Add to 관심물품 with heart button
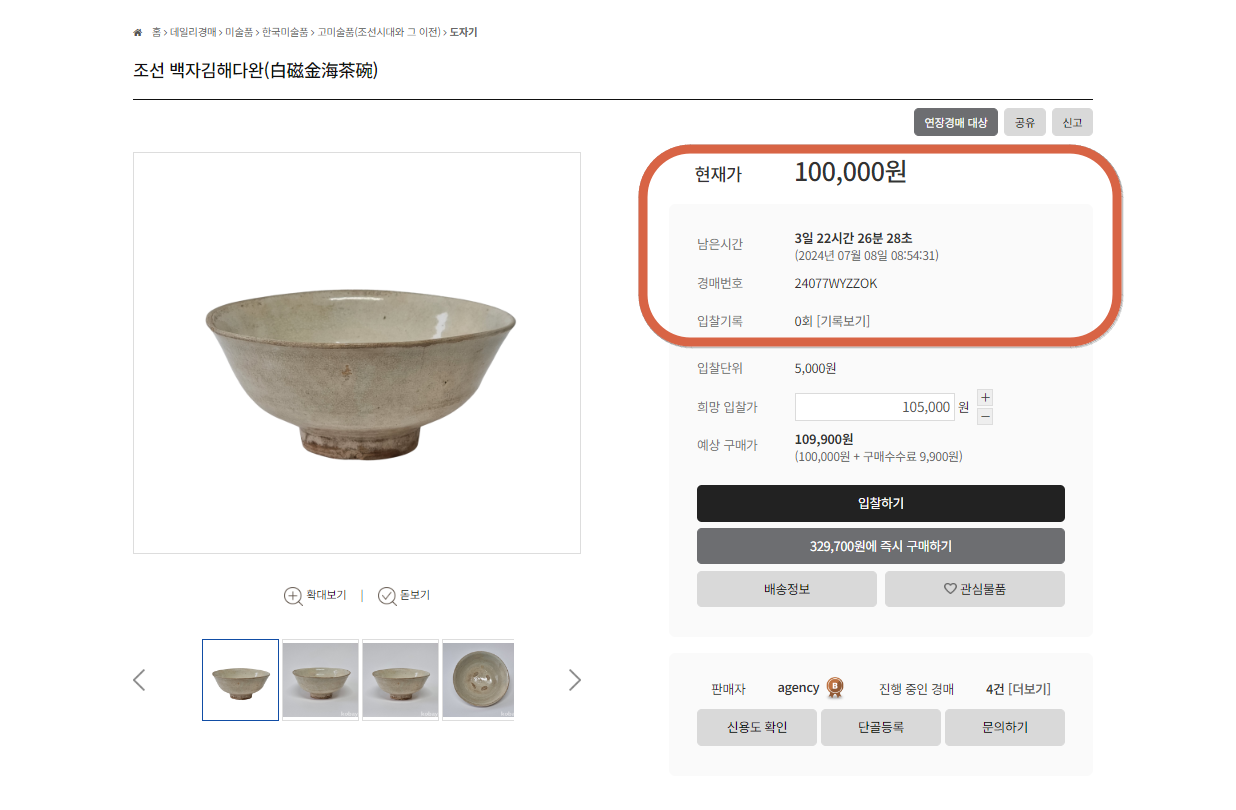 [x=975, y=589]
